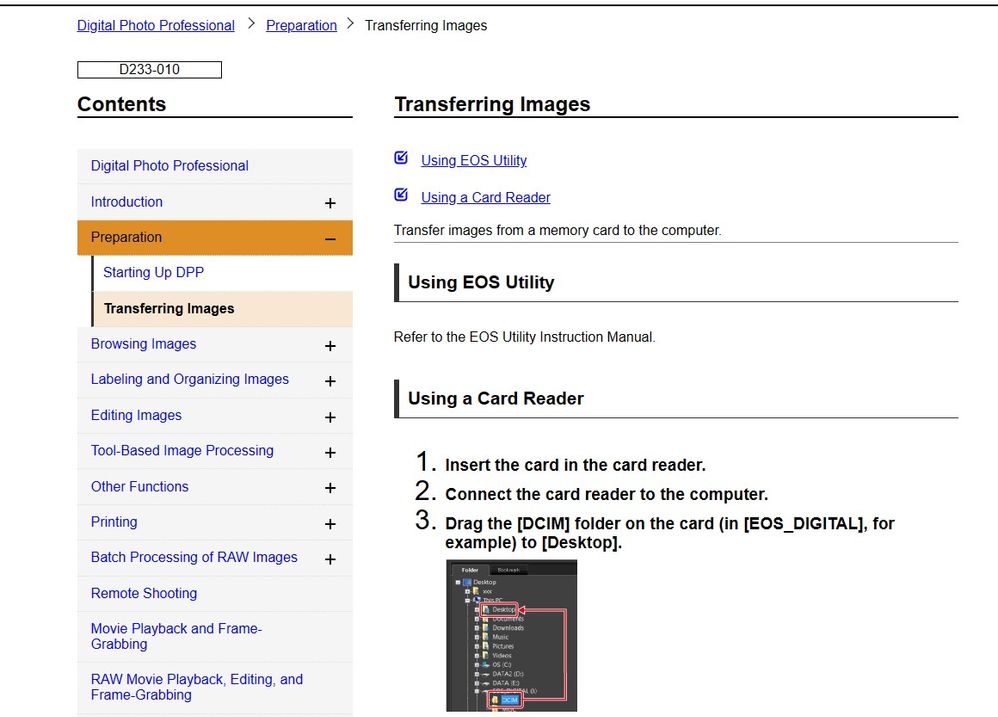Click checkmark icon beside Using EOS Utility

tap(401, 158)
